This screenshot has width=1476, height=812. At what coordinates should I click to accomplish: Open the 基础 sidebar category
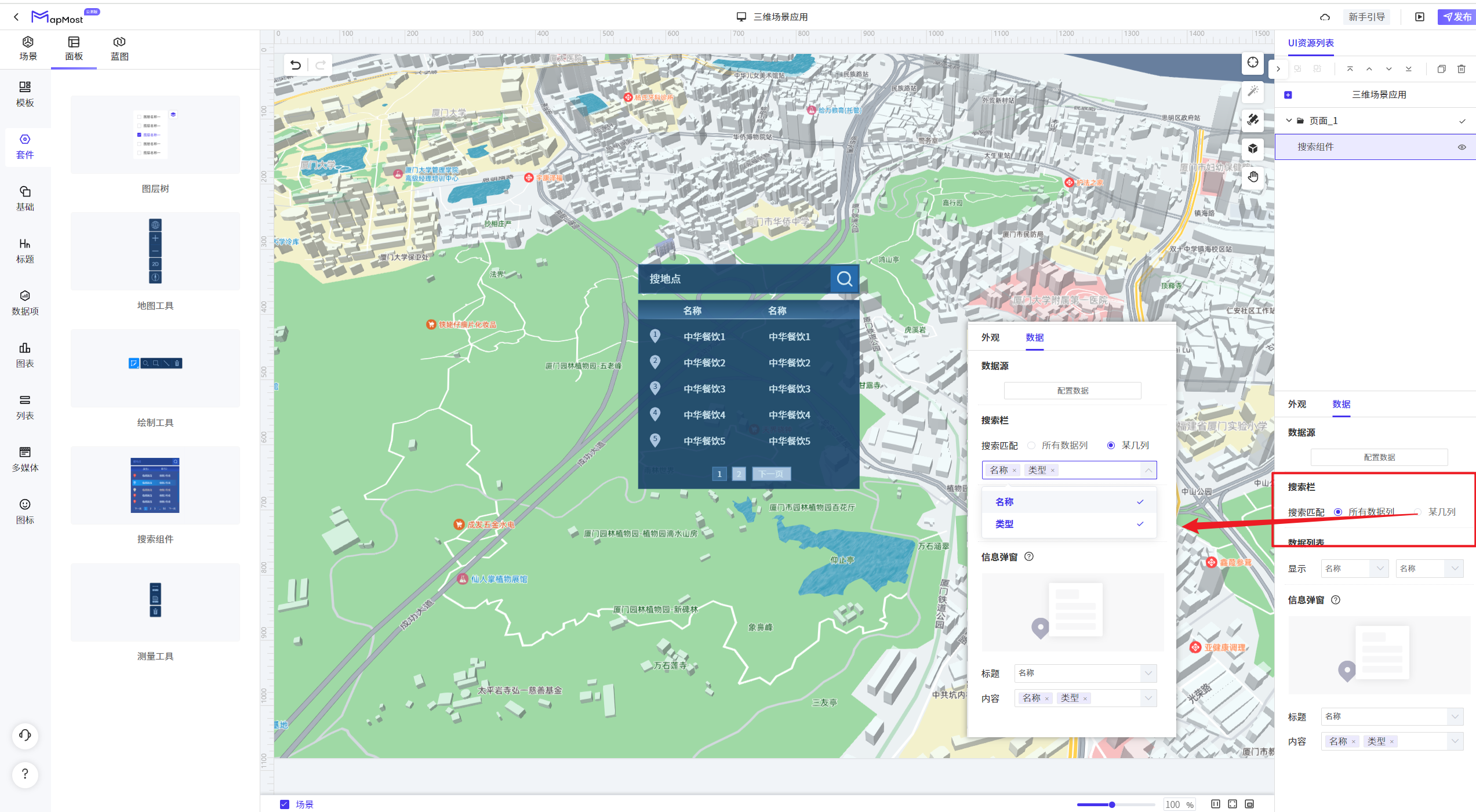25,198
